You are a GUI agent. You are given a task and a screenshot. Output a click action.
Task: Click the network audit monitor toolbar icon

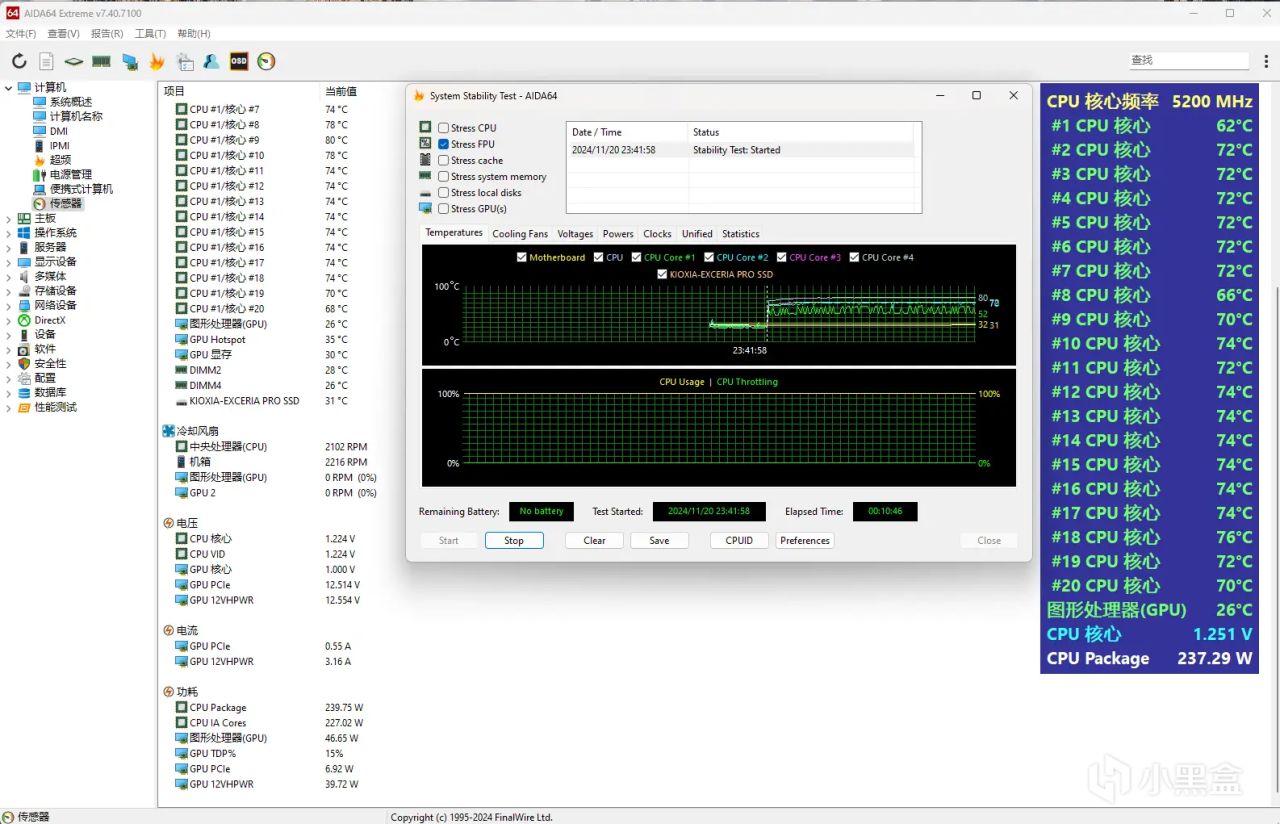[129, 61]
